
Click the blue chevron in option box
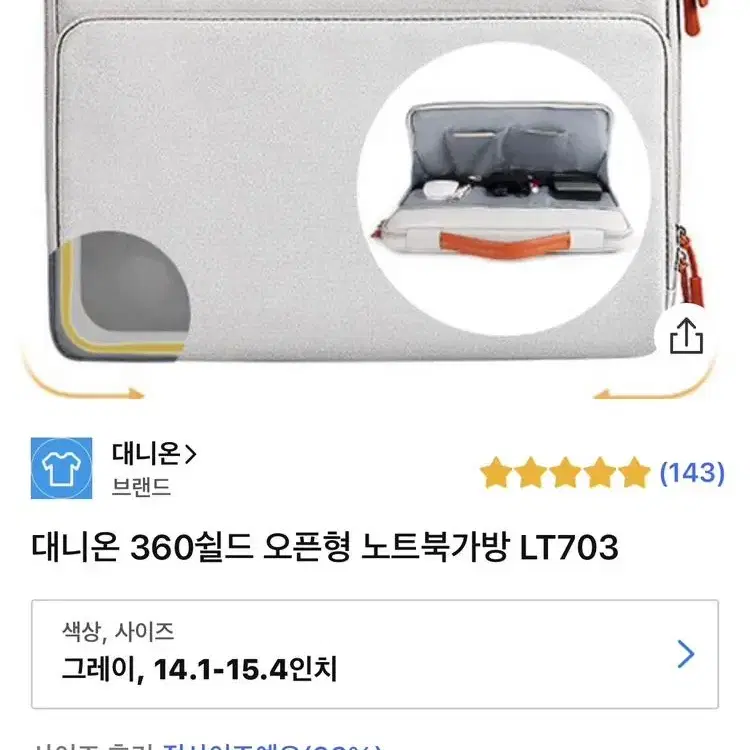(x=686, y=654)
